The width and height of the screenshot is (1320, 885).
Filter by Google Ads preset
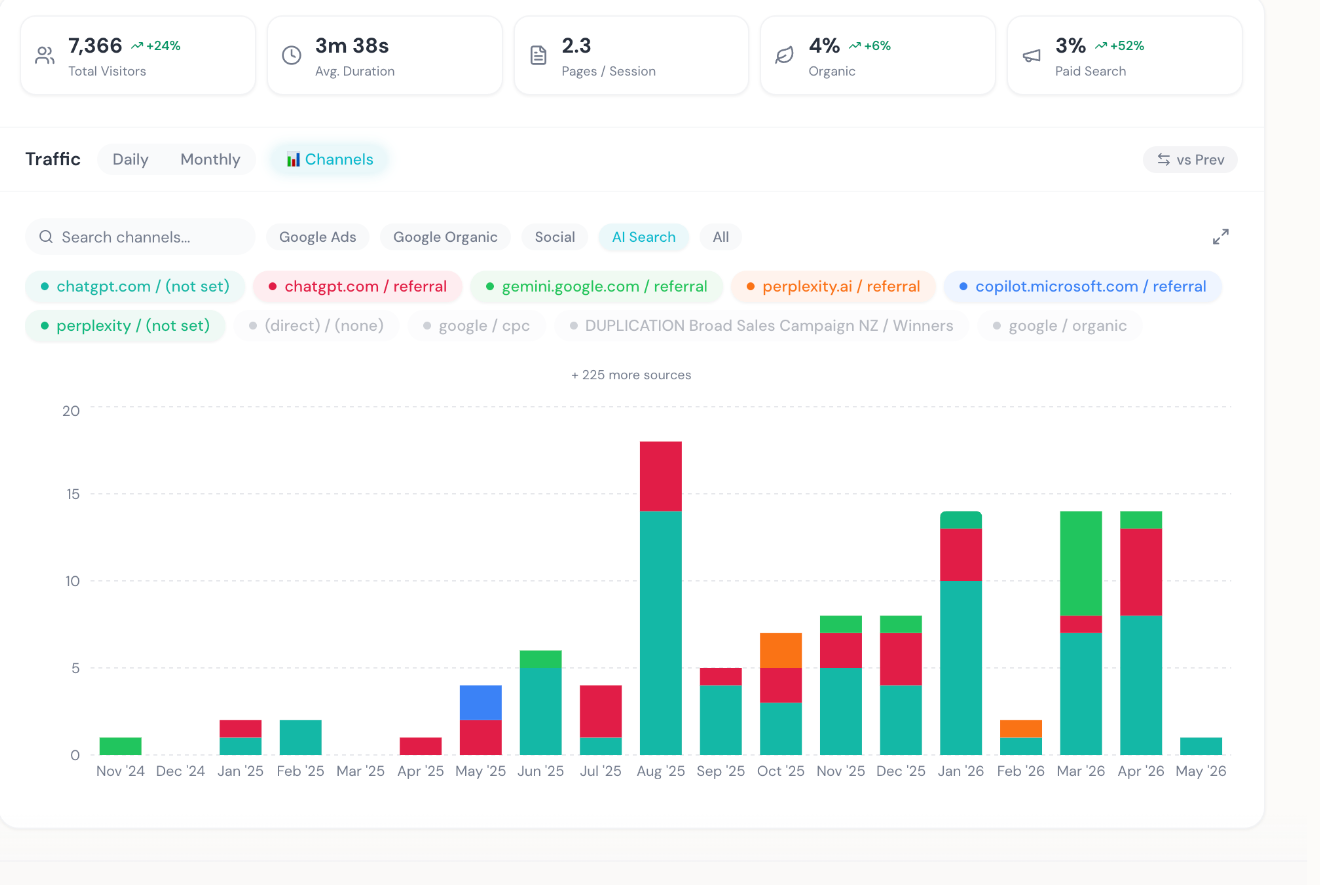pyautogui.click(x=317, y=237)
